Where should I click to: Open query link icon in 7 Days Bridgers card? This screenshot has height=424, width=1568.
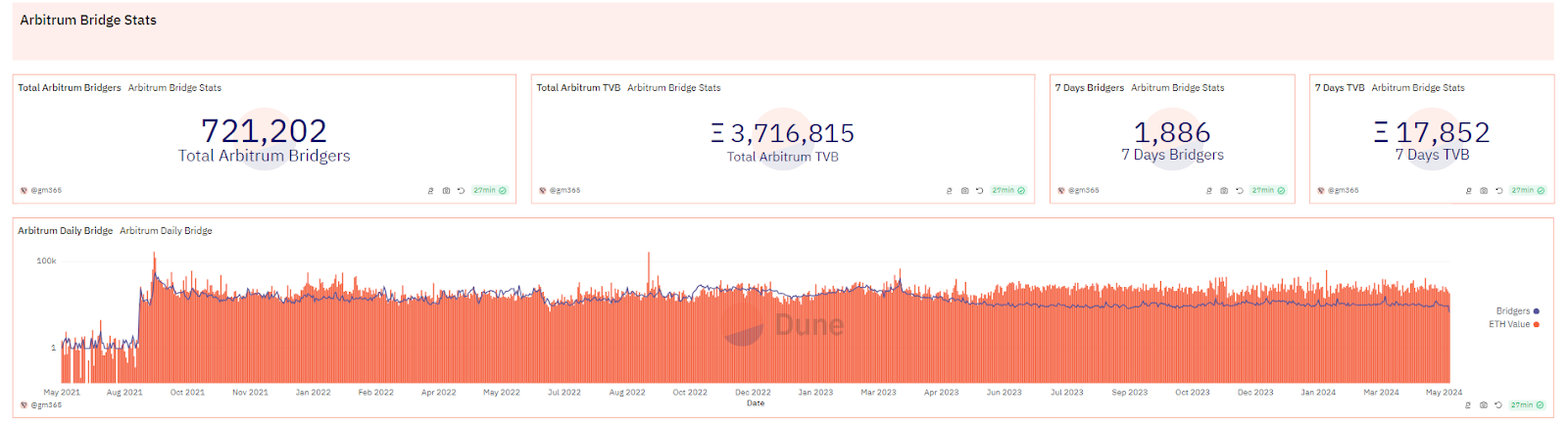coord(1208,191)
